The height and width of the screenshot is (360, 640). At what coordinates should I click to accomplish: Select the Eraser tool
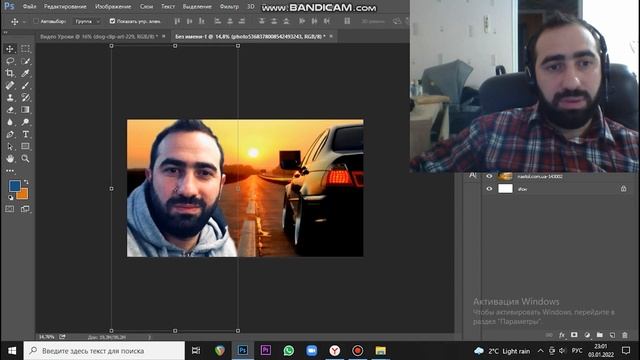click(x=10, y=110)
